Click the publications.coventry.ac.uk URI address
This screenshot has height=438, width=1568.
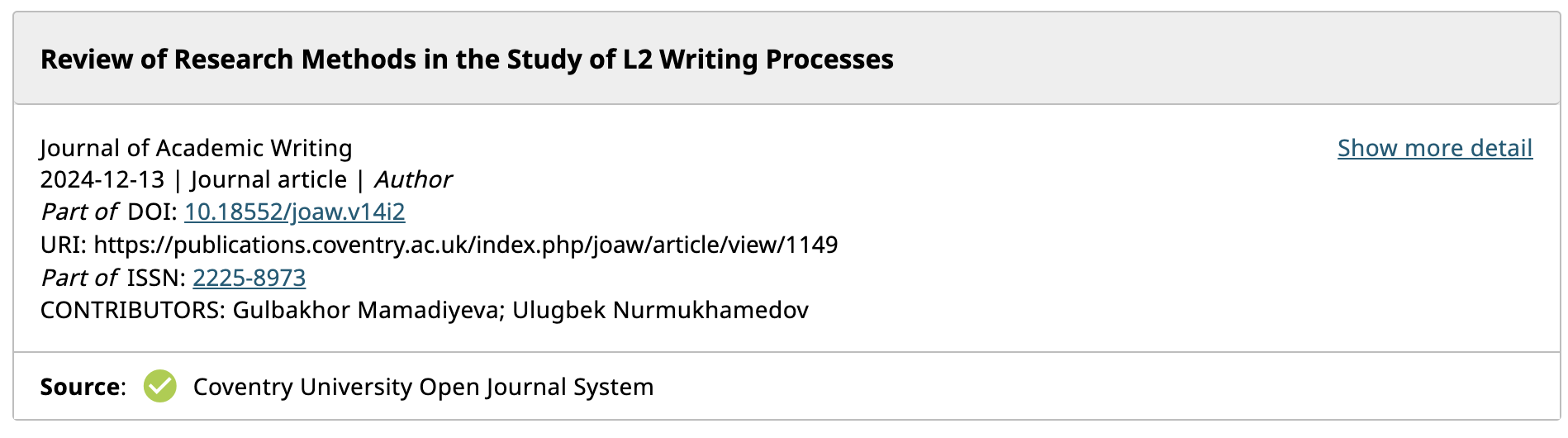[466, 245]
